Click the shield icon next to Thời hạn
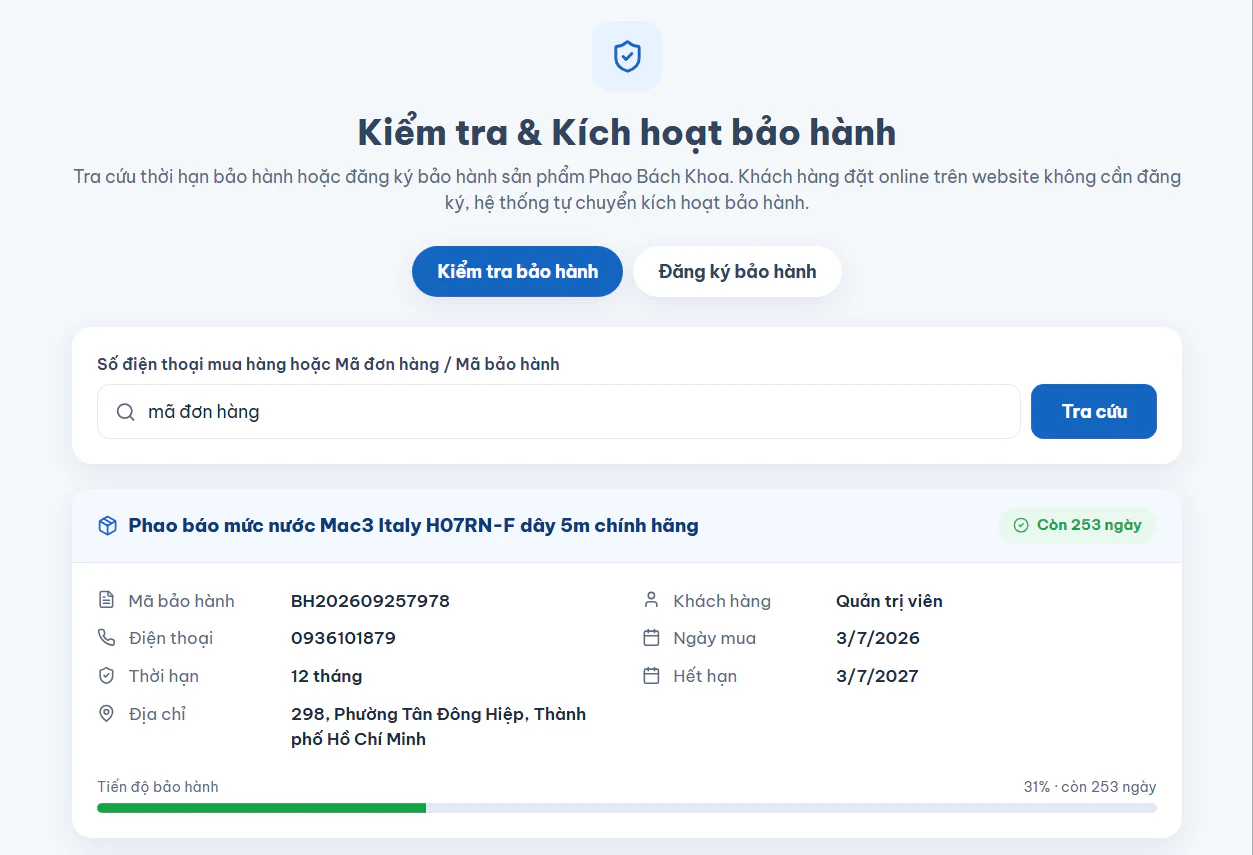The width and height of the screenshot is (1253, 855). 106,676
